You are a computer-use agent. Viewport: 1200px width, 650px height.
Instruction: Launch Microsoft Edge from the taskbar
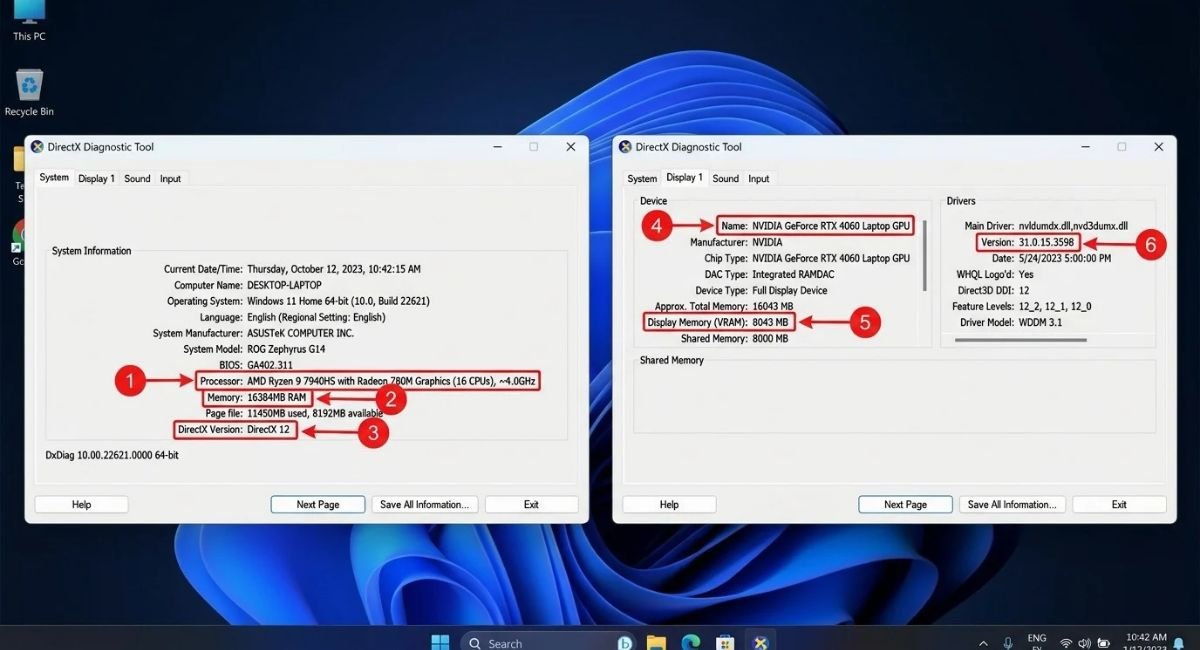(691, 643)
